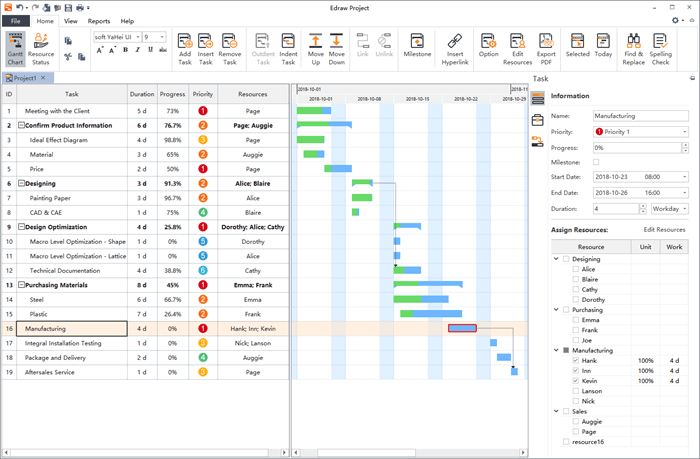Apply italic formatting
Screen dimensions: 700x459
tap(138, 50)
